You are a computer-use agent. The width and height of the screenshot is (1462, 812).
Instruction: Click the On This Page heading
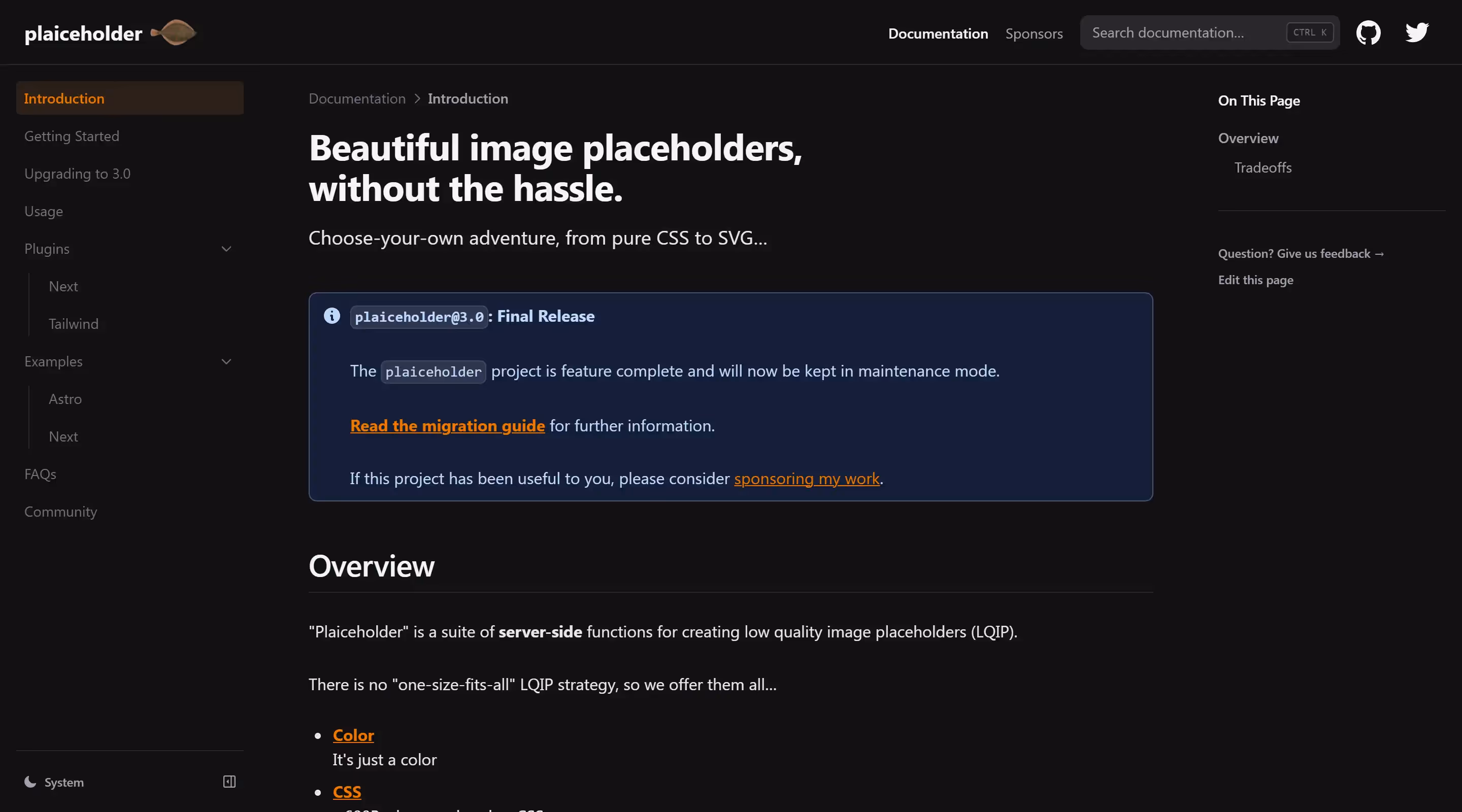(1259, 100)
